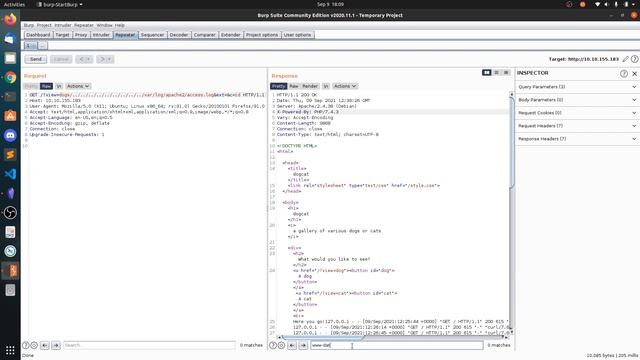Image resolution: width=640 pixels, height=360 pixels.
Task: Expand Response Headers section
Action: (x=577, y=139)
